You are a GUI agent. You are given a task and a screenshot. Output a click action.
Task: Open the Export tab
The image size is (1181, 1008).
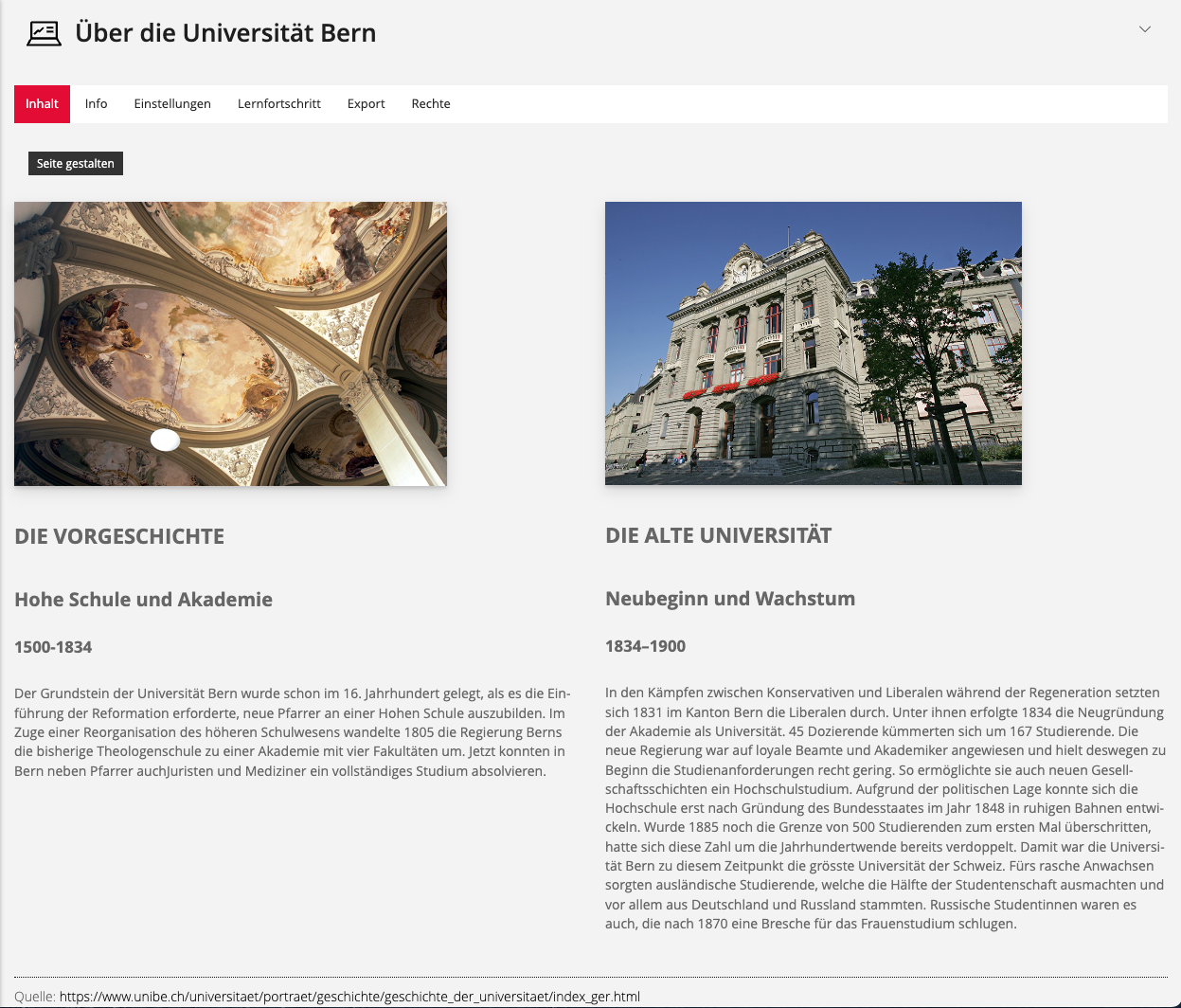(x=366, y=104)
